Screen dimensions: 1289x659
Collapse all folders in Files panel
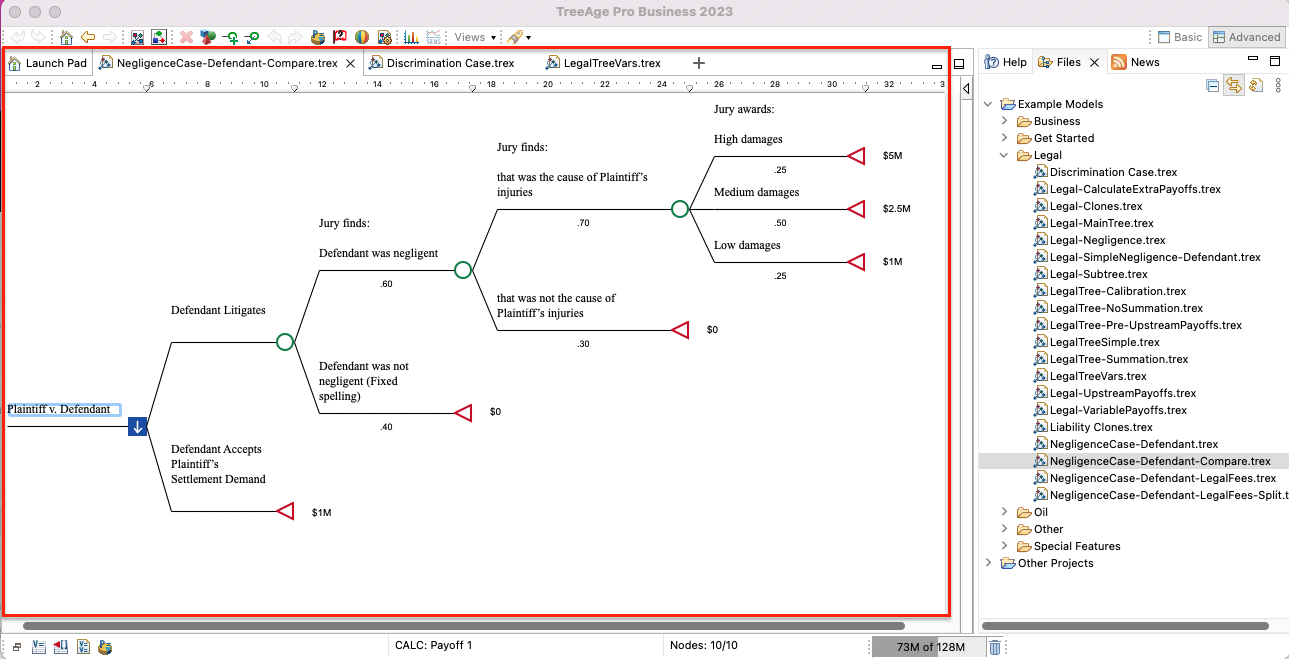click(x=1211, y=85)
